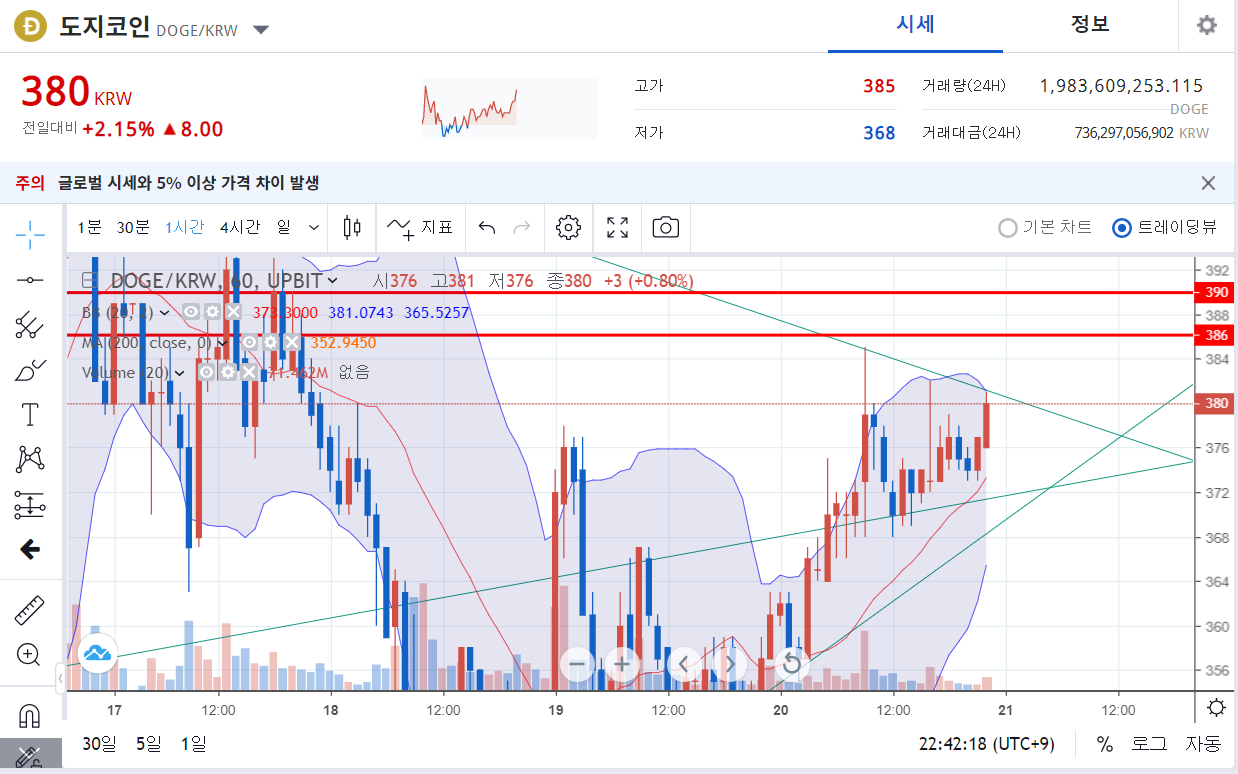This screenshot has height=774, width=1238.
Task: Hide the MA indicator with its eye icon
Action: [249, 342]
